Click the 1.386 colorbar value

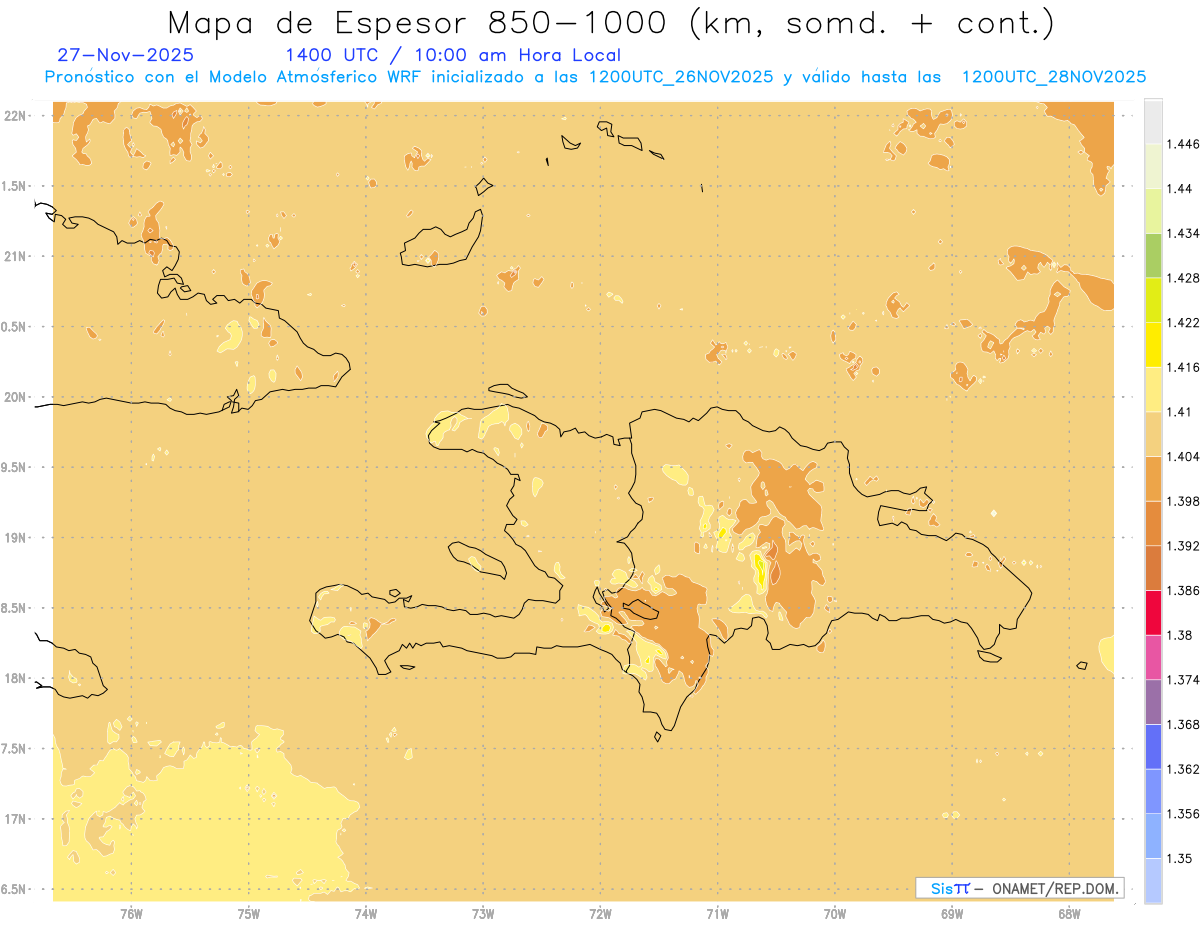[1182, 590]
